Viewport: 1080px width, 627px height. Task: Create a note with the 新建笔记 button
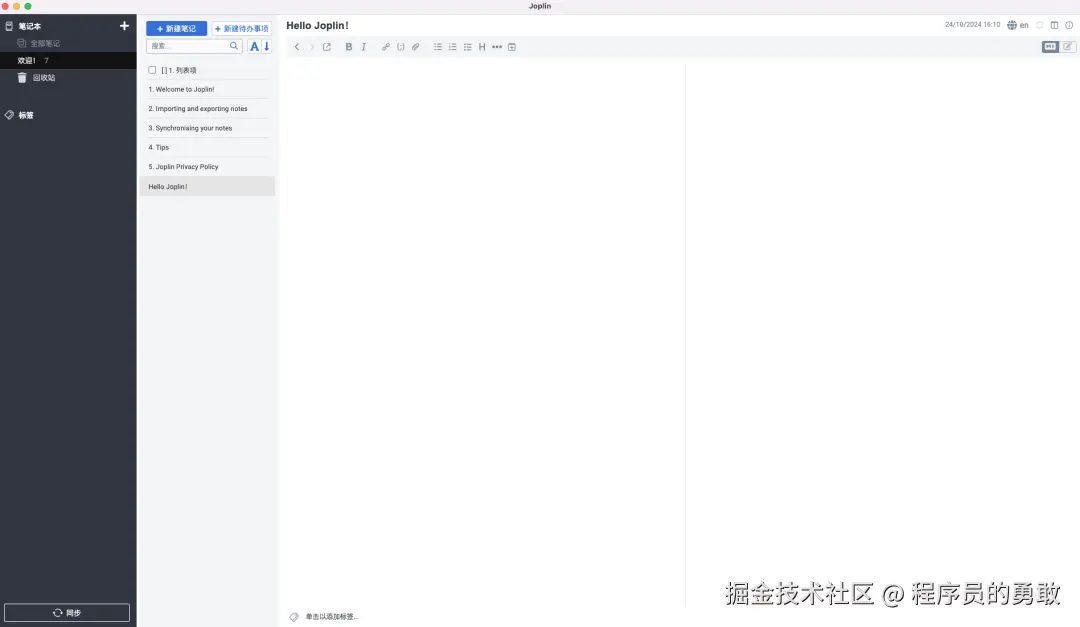(177, 28)
